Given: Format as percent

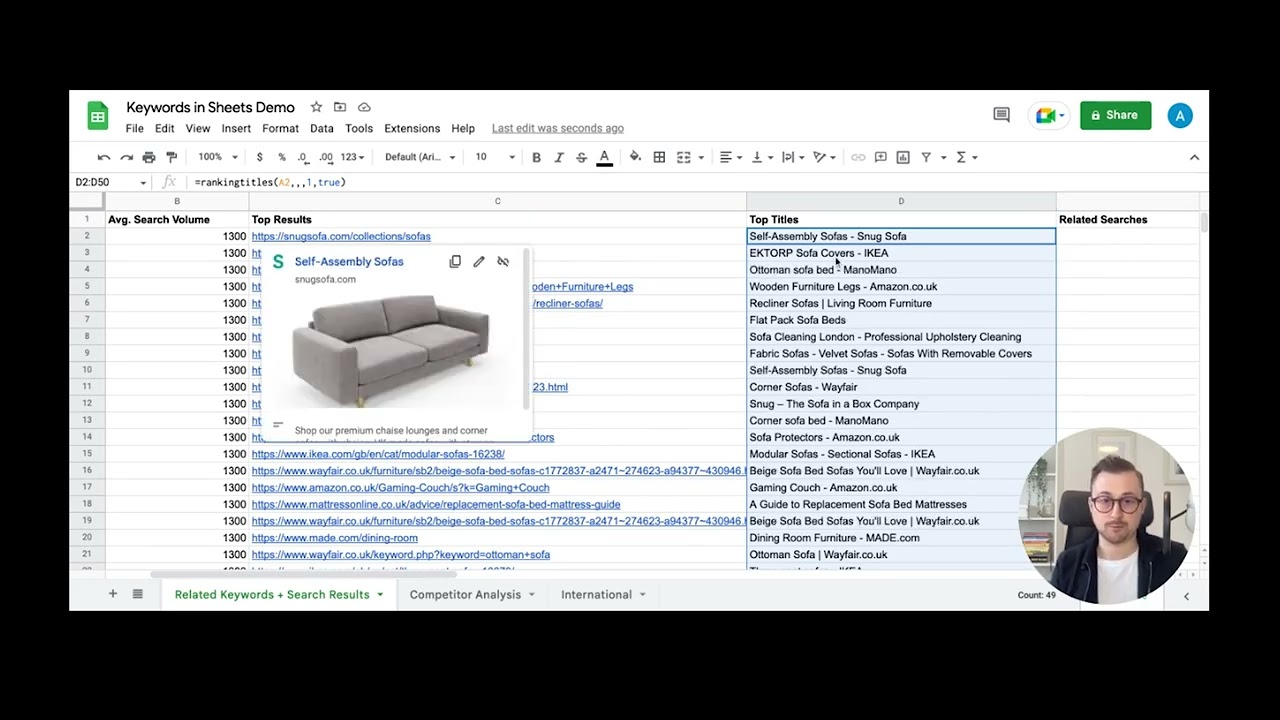Looking at the screenshot, I should click(282, 157).
